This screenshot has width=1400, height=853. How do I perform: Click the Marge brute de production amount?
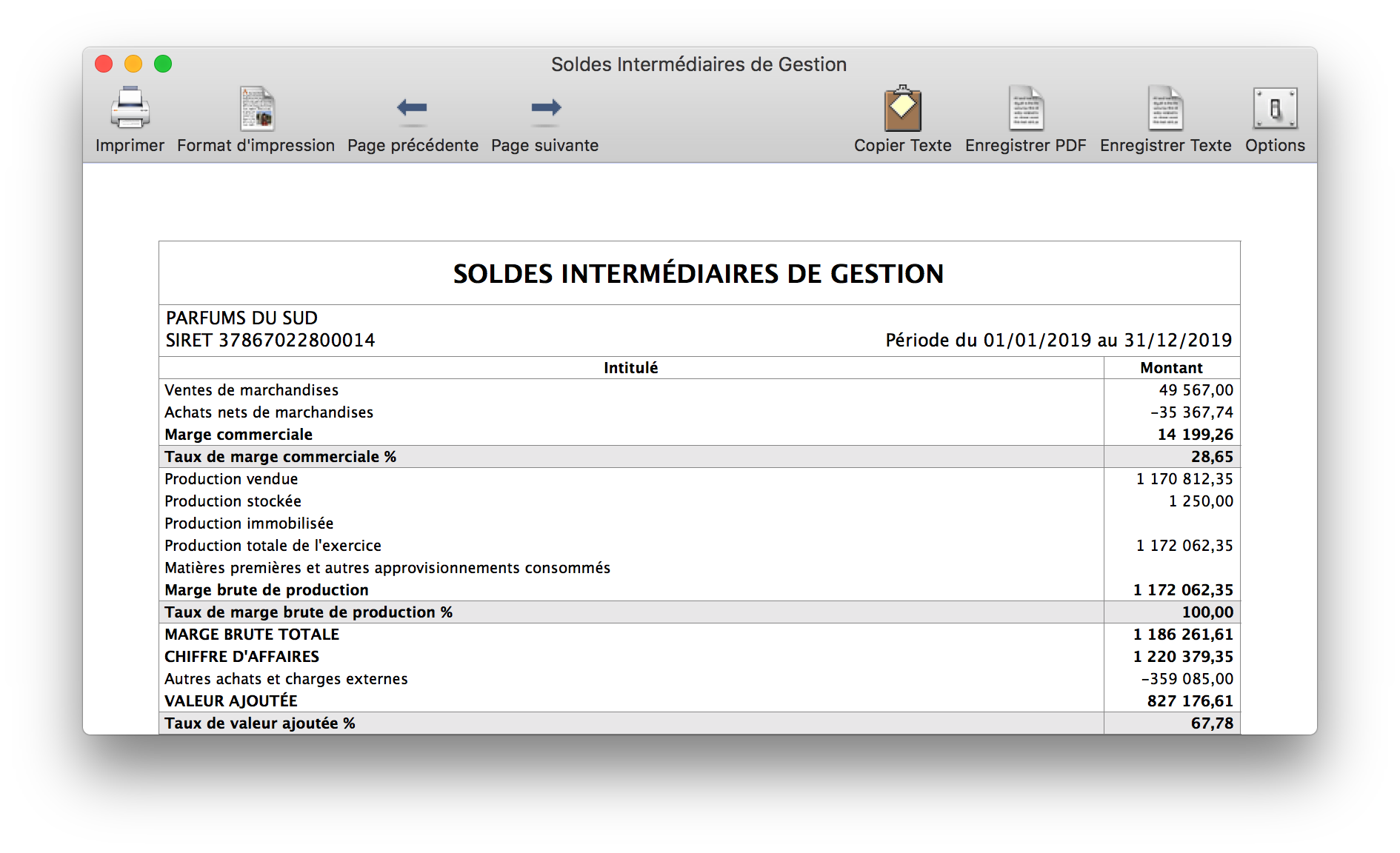coord(1184,590)
